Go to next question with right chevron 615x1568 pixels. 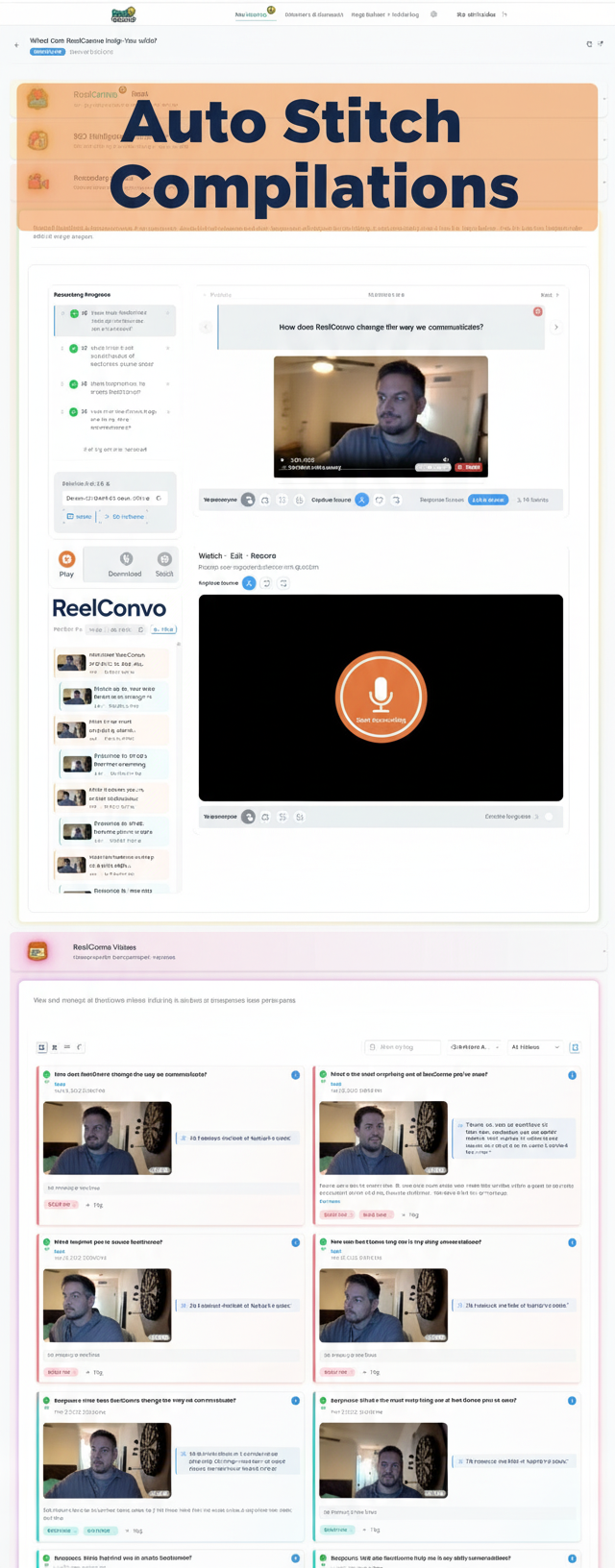pos(555,328)
